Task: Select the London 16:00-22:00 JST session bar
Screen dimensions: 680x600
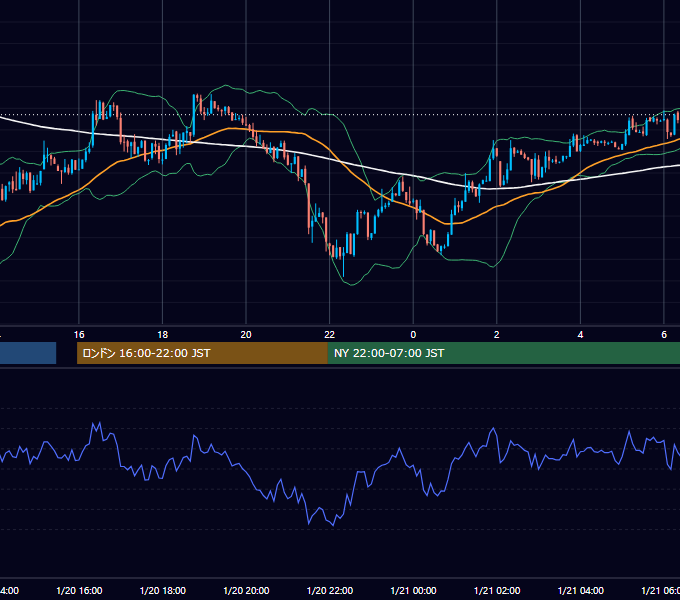Action: (x=202, y=353)
